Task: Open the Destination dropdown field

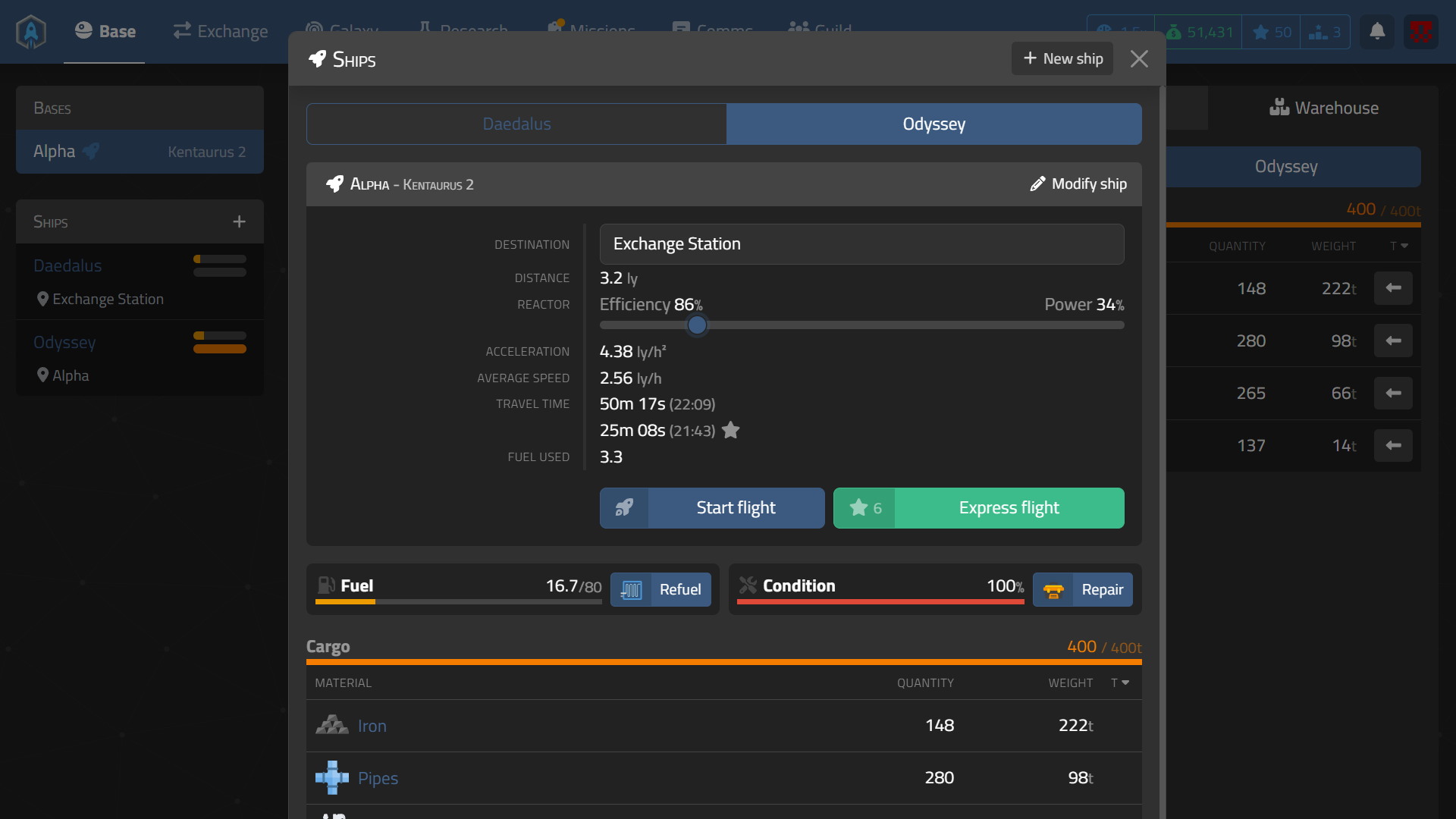Action: point(861,244)
